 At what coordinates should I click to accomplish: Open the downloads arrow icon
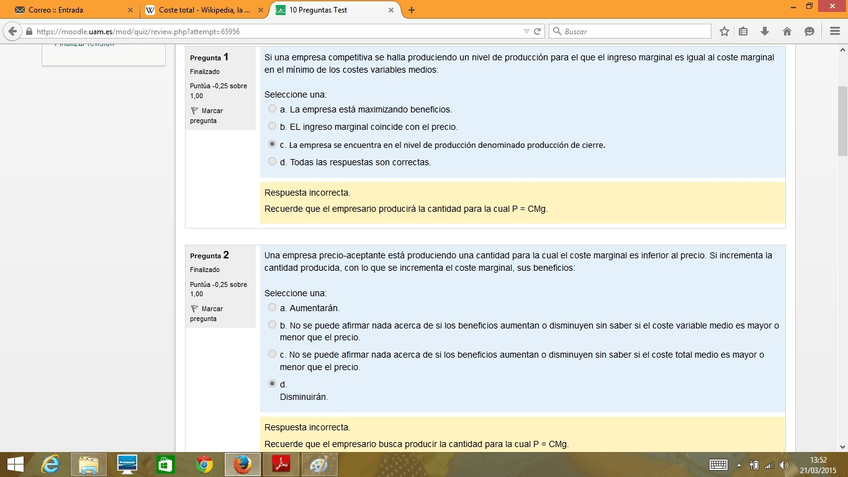pyautogui.click(x=765, y=31)
